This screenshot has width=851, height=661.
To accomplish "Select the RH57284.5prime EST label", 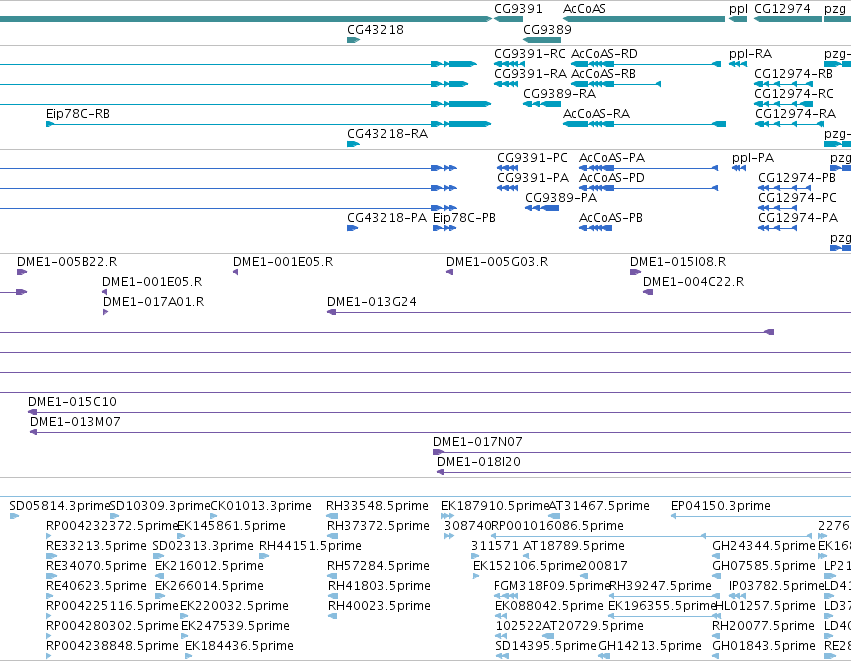I will click(x=378, y=567).
